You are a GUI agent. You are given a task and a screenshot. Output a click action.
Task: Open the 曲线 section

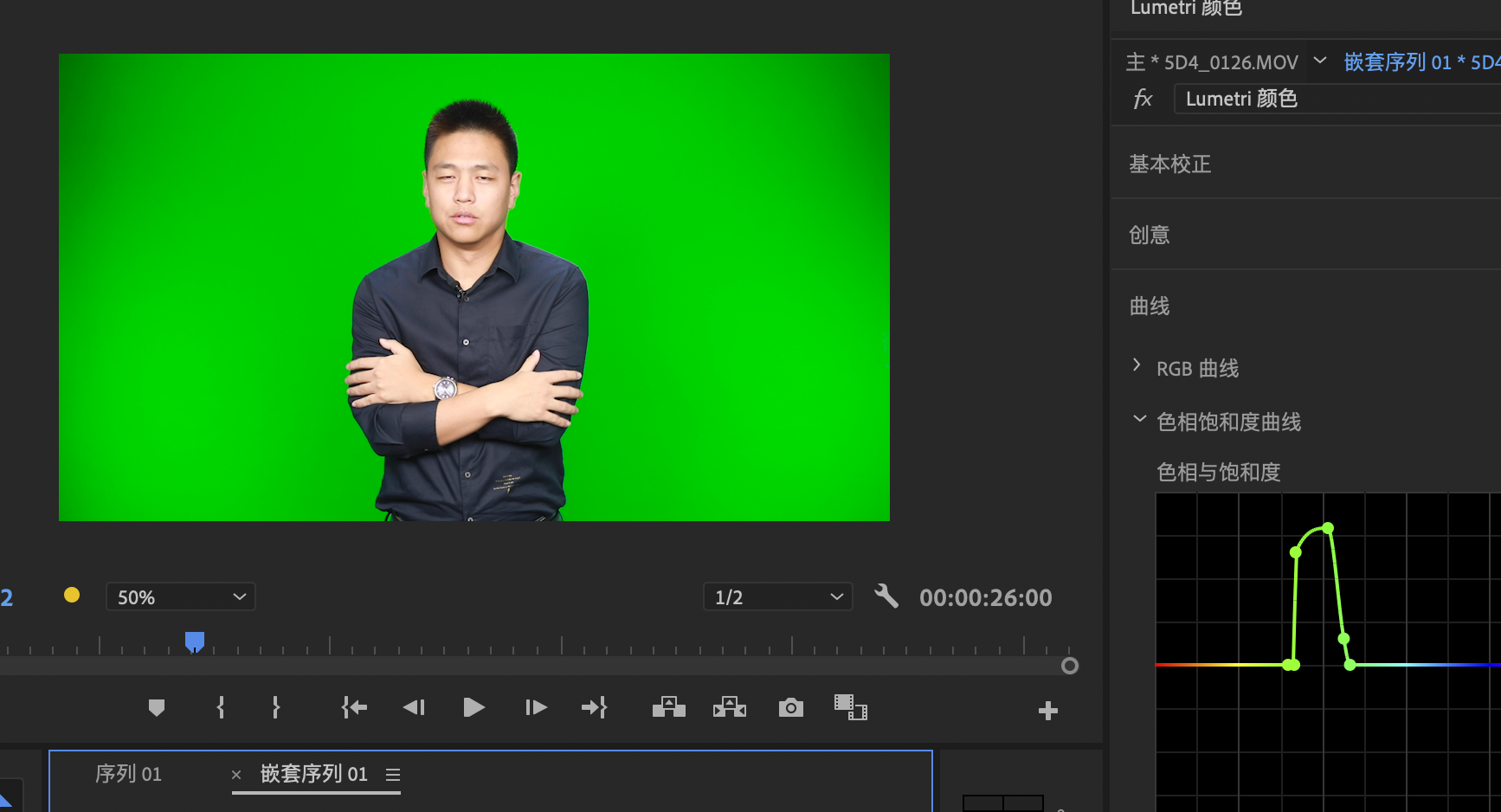(x=1149, y=306)
